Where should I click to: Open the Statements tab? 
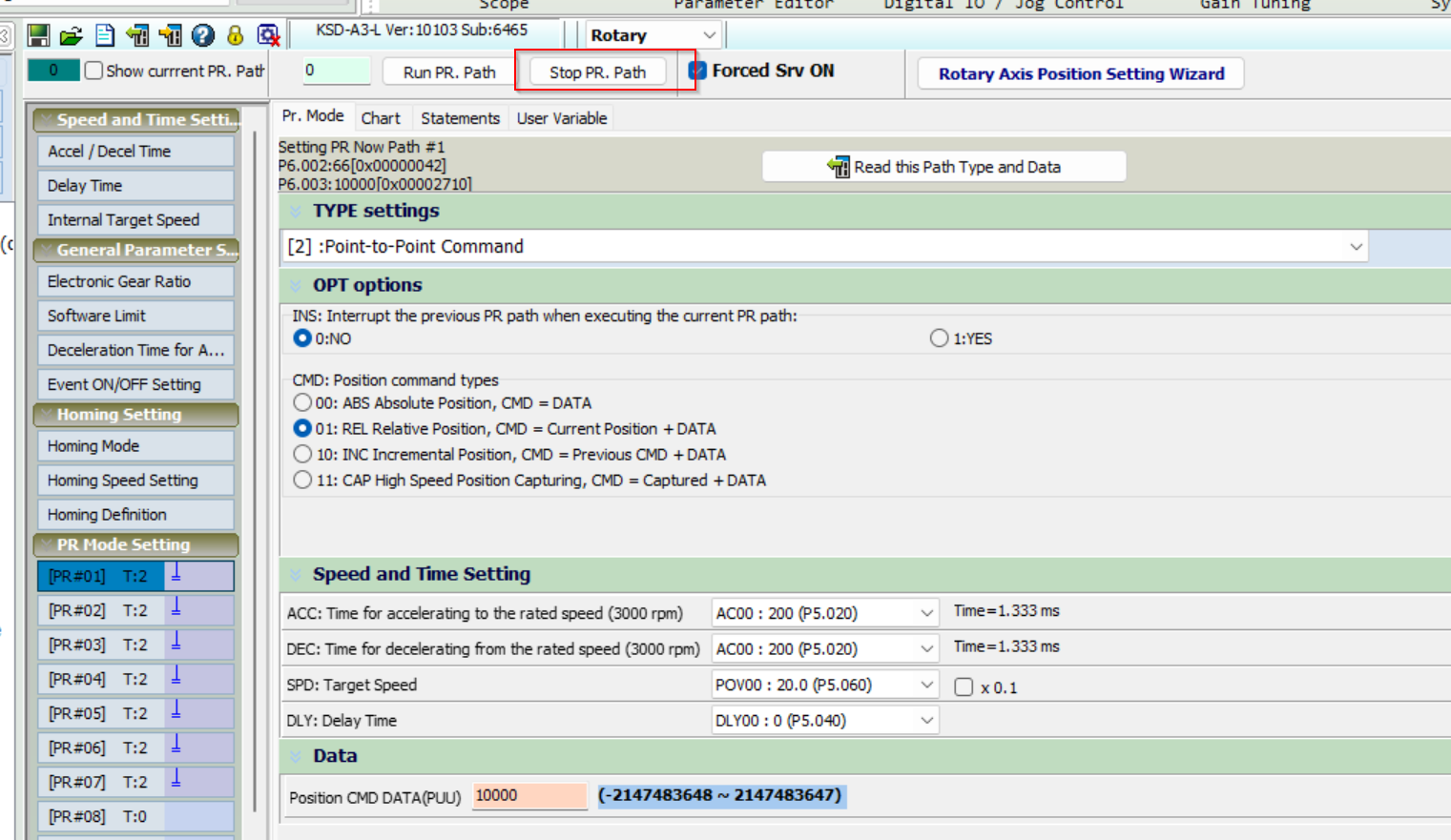point(460,118)
